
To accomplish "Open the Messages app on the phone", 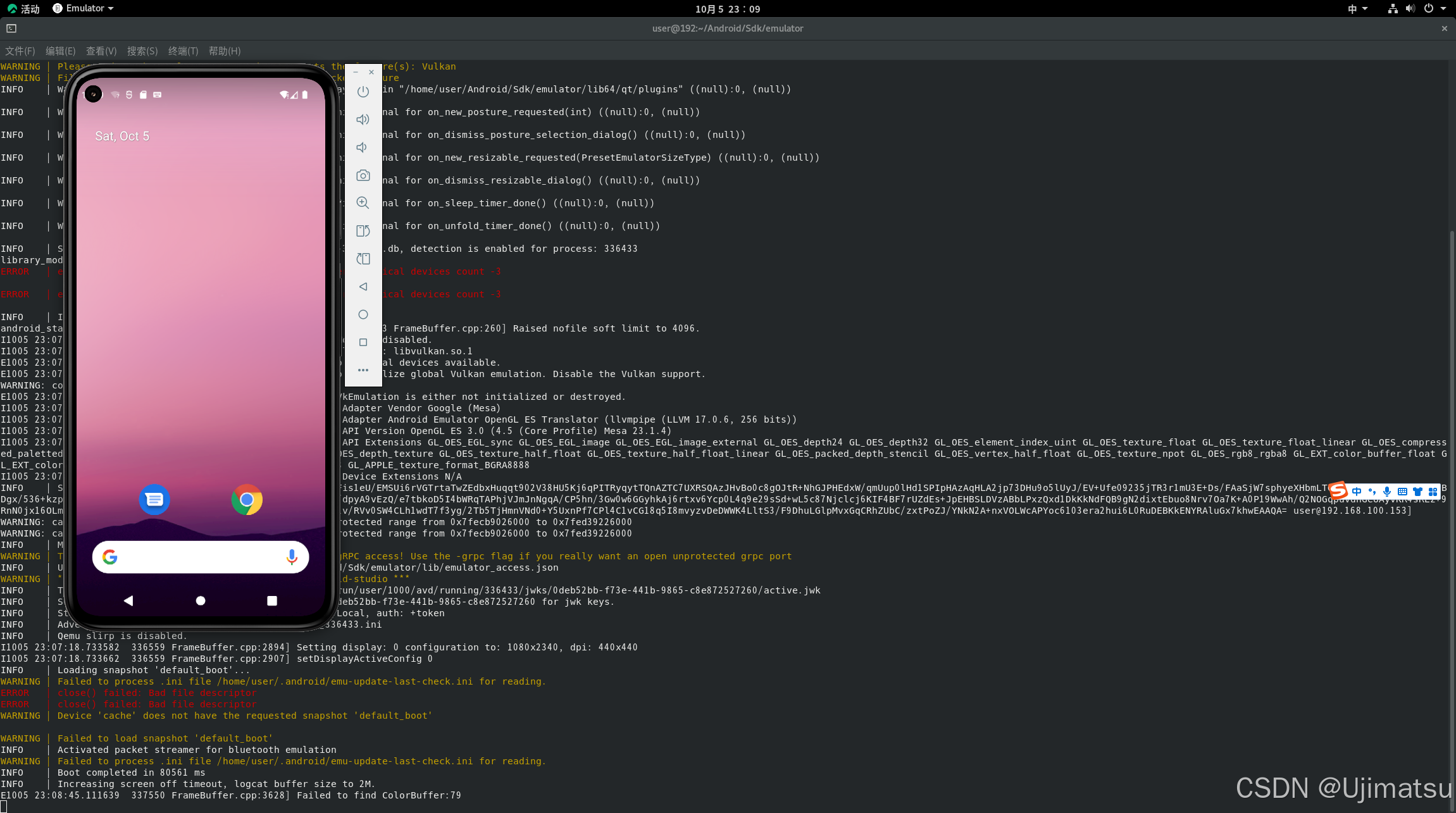I will point(154,500).
